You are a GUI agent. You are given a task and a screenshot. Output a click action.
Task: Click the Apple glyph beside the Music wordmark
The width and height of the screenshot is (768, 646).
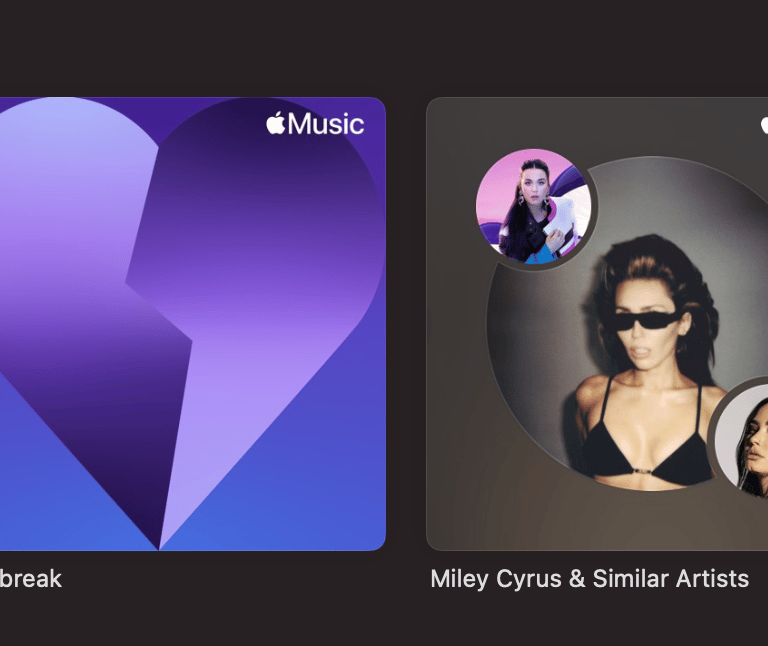click(276, 122)
